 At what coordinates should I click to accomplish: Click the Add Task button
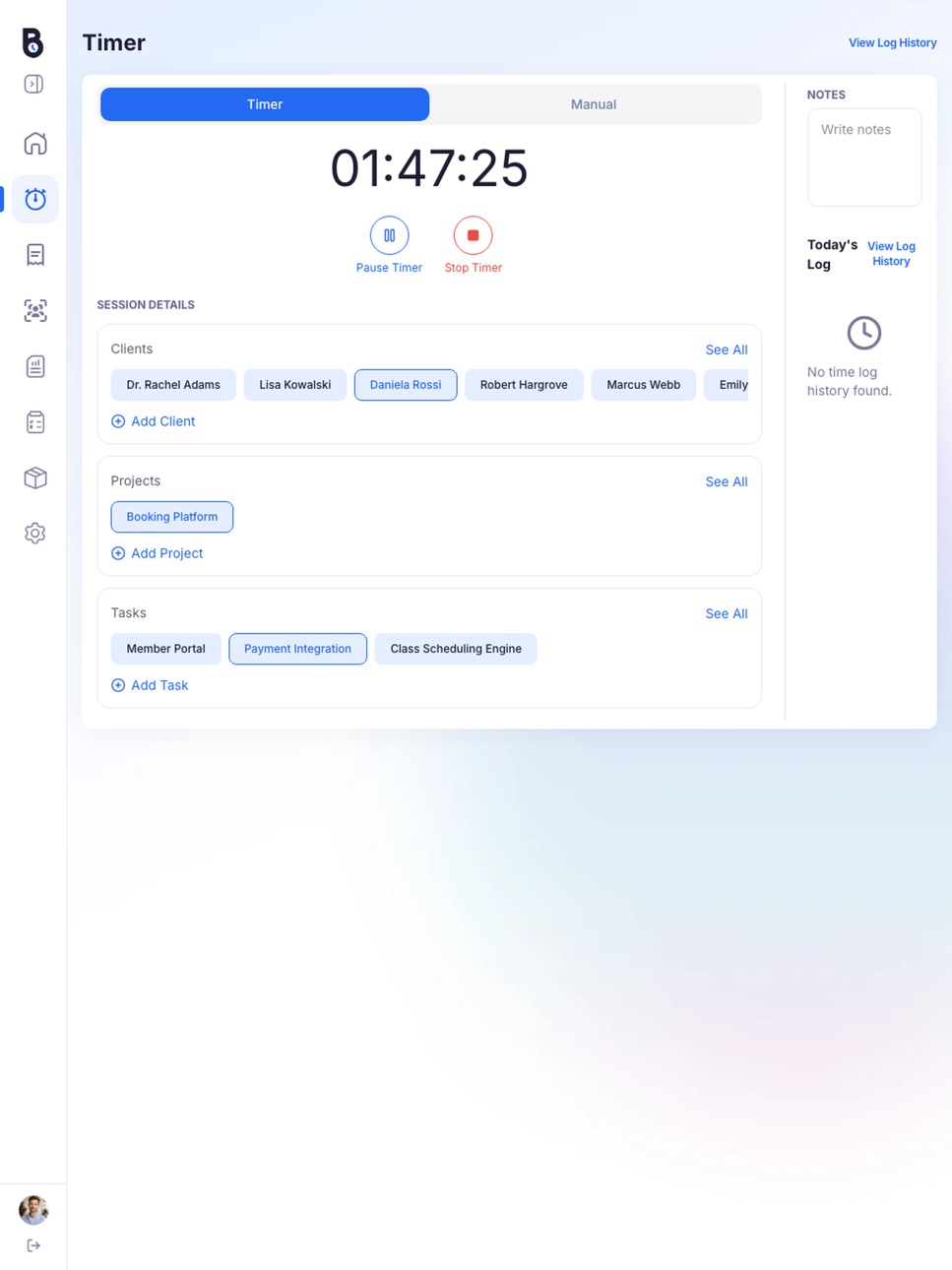[x=150, y=685]
